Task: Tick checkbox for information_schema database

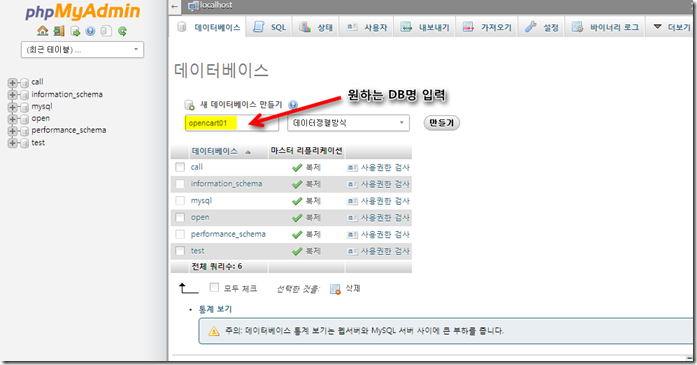Action: [x=180, y=184]
